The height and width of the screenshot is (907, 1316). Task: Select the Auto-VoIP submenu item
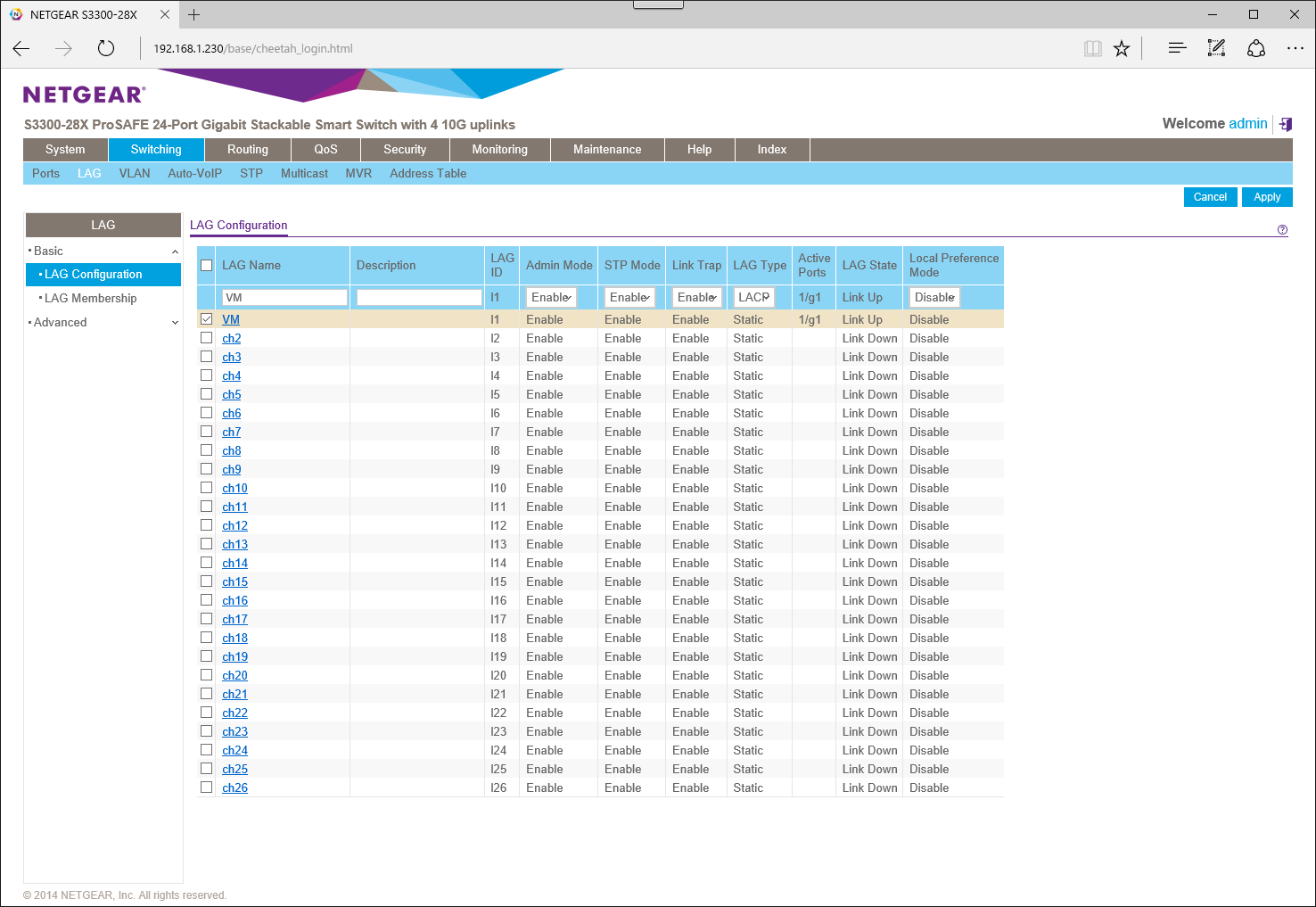194,174
